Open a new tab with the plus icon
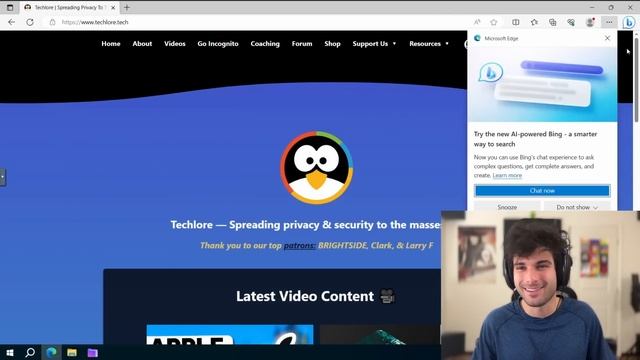 click(127, 7)
